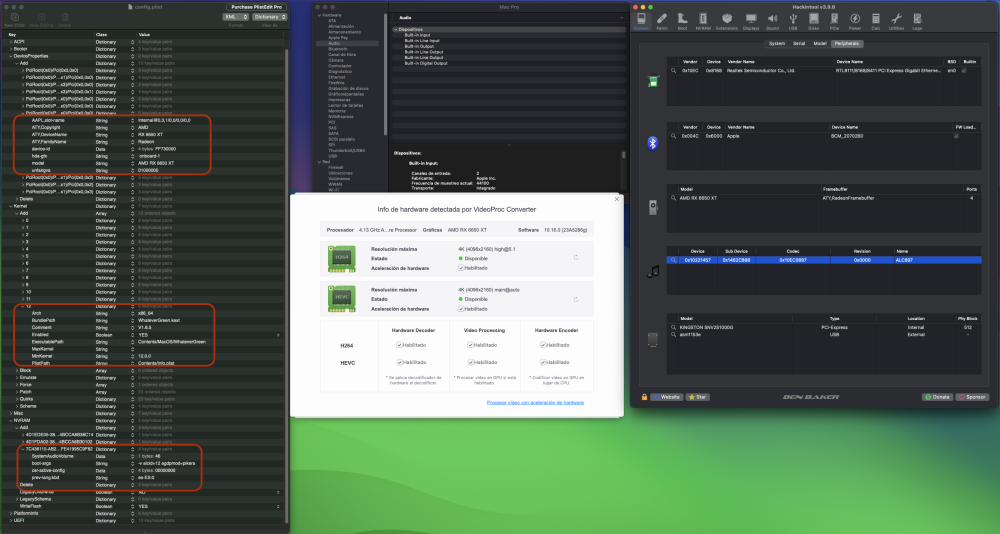Expand the PlatformInfo dictionary
The height and width of the screenshot is (534, 1000).
point(10,513)
